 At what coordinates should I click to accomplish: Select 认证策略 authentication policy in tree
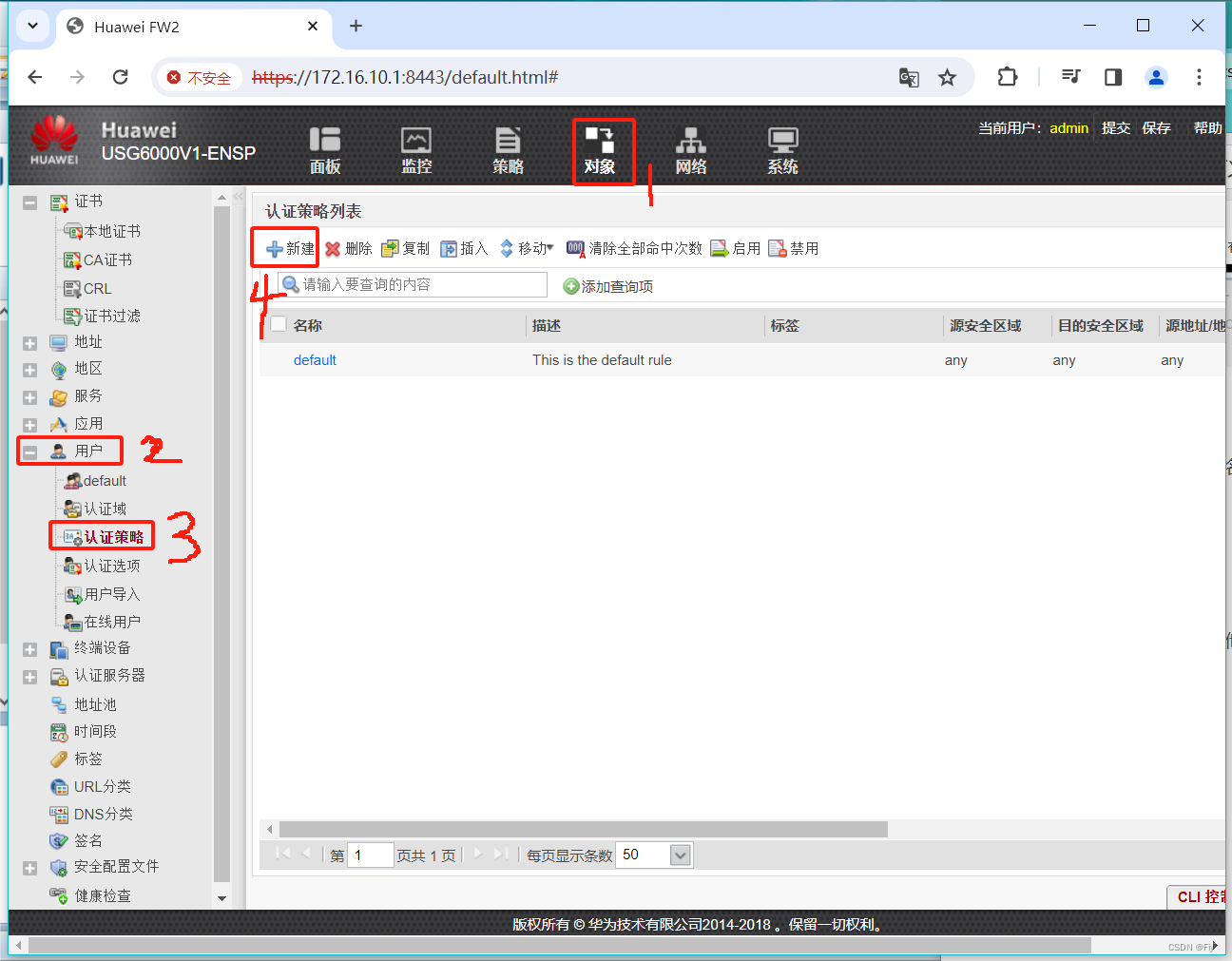[104, 537]
